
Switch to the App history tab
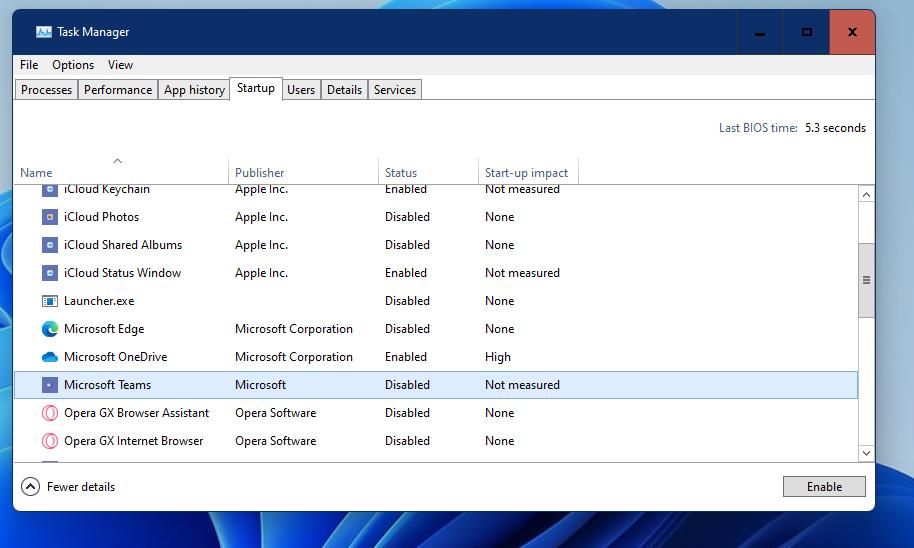tap(194, 90)
